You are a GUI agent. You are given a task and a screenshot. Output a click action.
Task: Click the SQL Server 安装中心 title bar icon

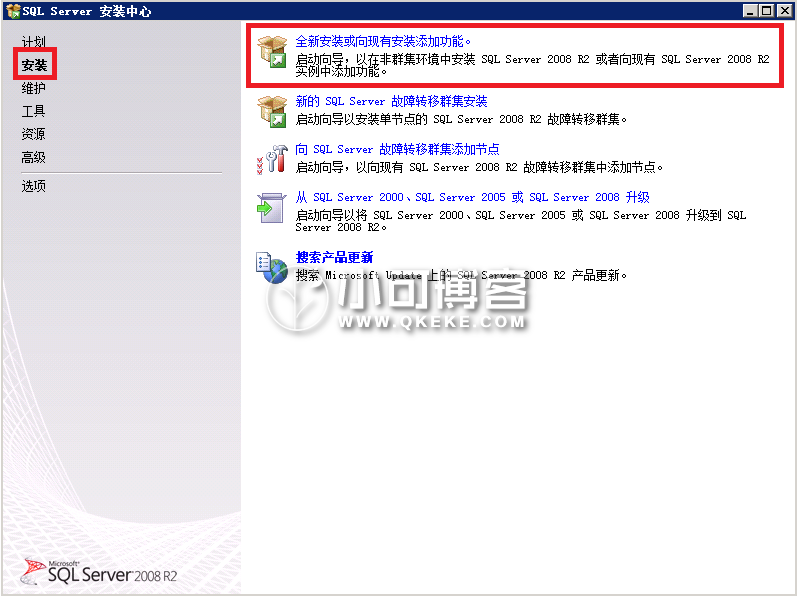pos(13,11)
